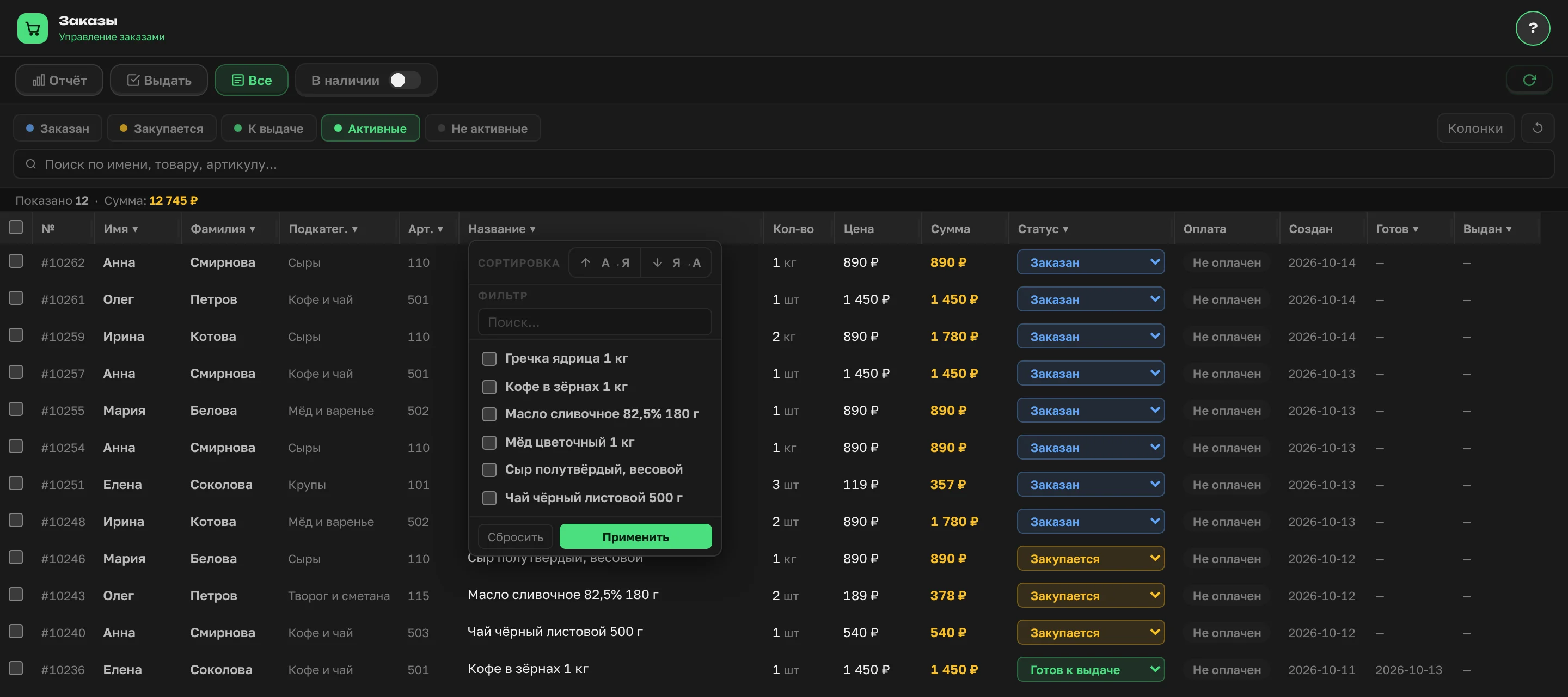Image resolution: width=1568 pixels, height=697 pixels.
Task: Select Чай чёрный листовой 500 г checkbox
Action: [x=489, y=497]
